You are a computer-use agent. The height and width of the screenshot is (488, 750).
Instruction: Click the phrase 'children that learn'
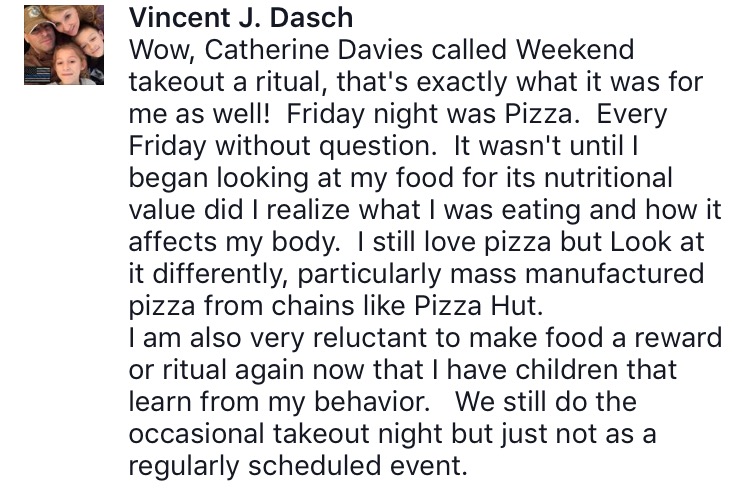tap(596, 370)
